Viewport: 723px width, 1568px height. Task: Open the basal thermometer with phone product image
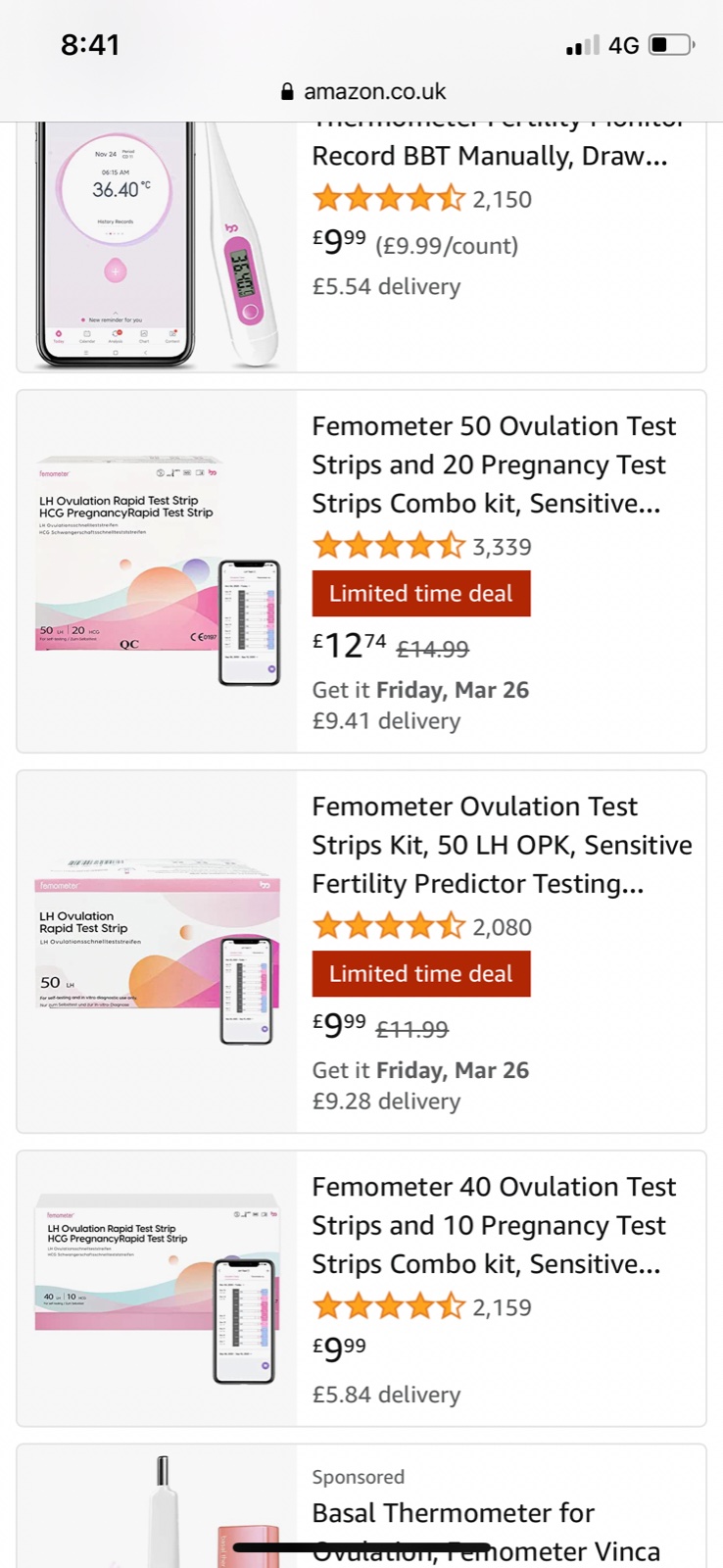pos(157,245)
